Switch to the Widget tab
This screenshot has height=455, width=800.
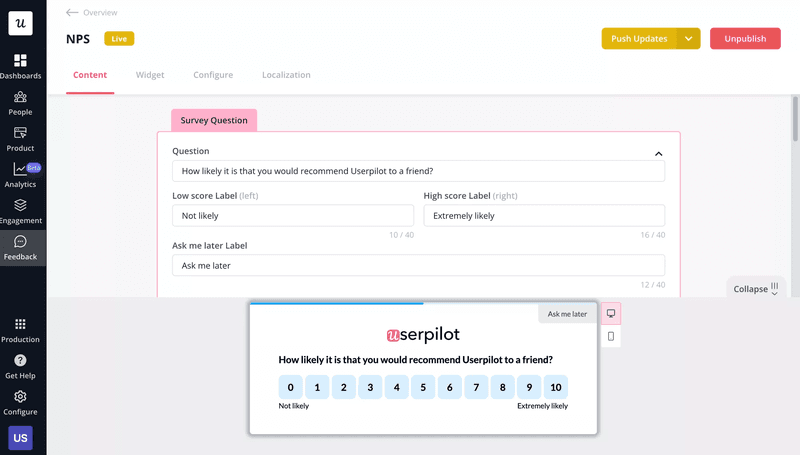(150, 74)
